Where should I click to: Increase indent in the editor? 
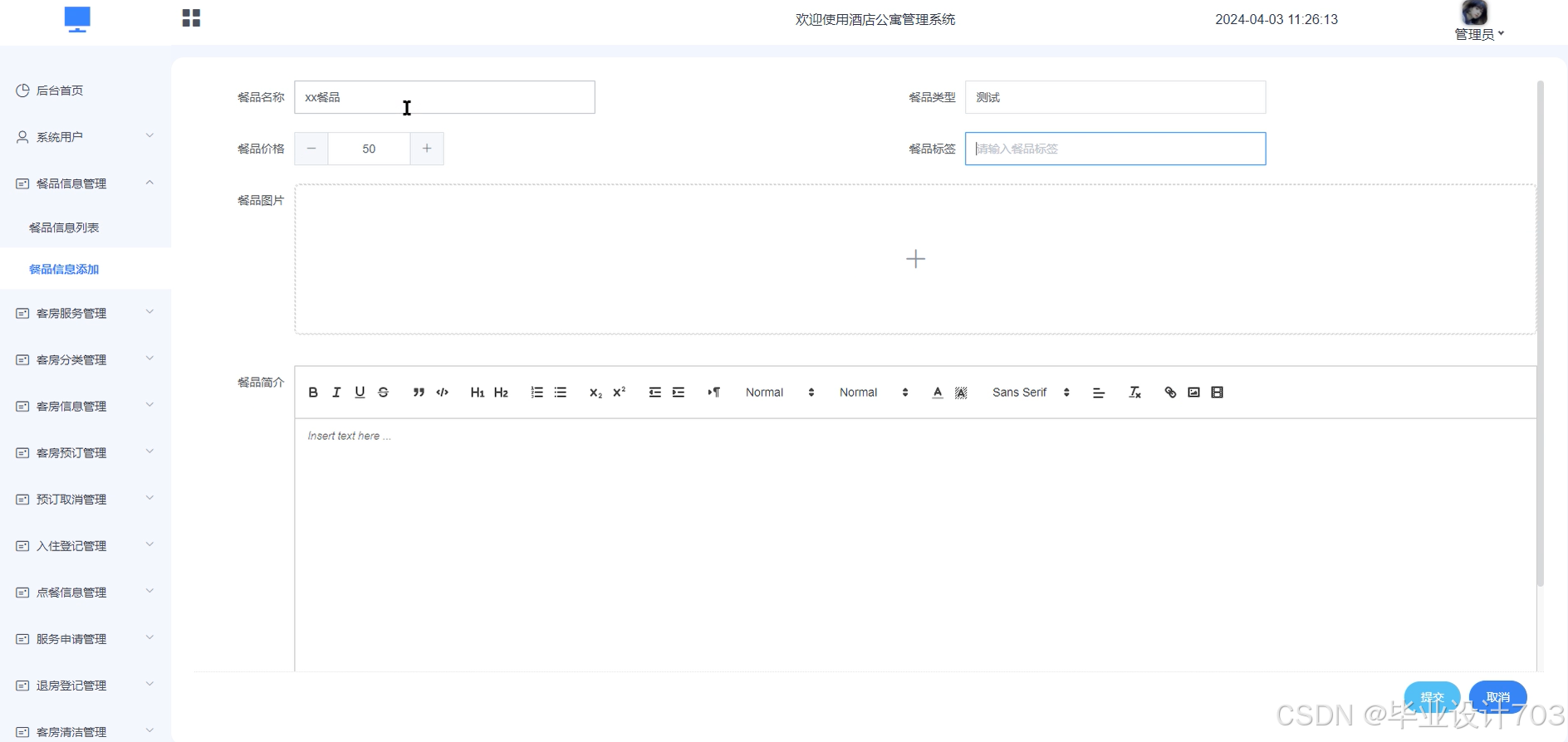coord(678,393)
